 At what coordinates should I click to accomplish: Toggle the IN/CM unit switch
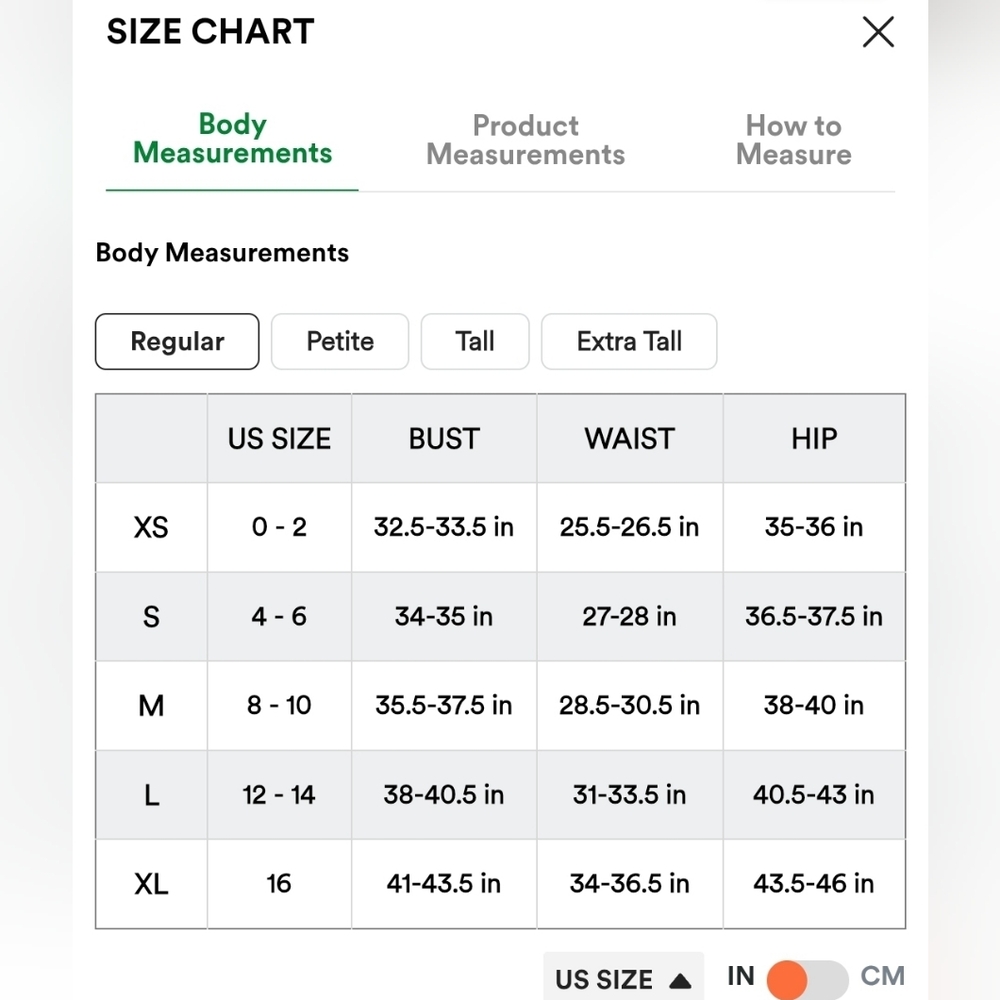tap(807, 979)
